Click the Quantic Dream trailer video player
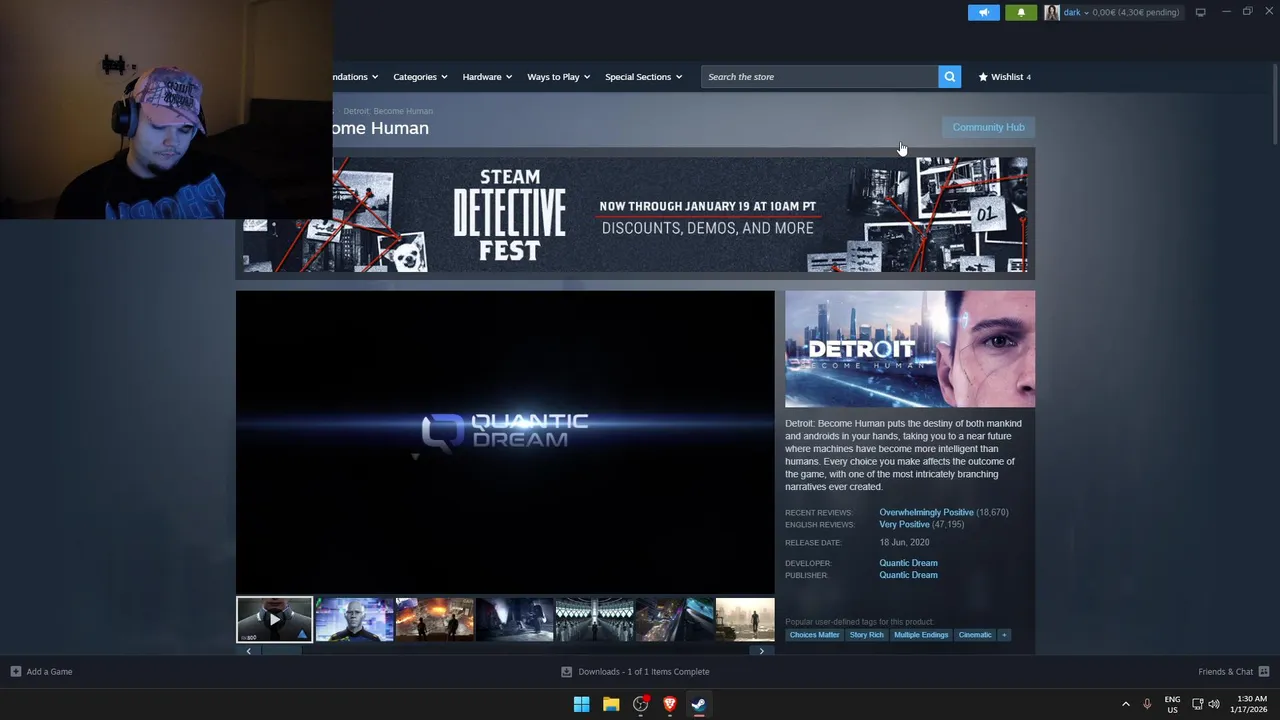The width and height of the screenshot is (1280, 720). click(505, 442)
